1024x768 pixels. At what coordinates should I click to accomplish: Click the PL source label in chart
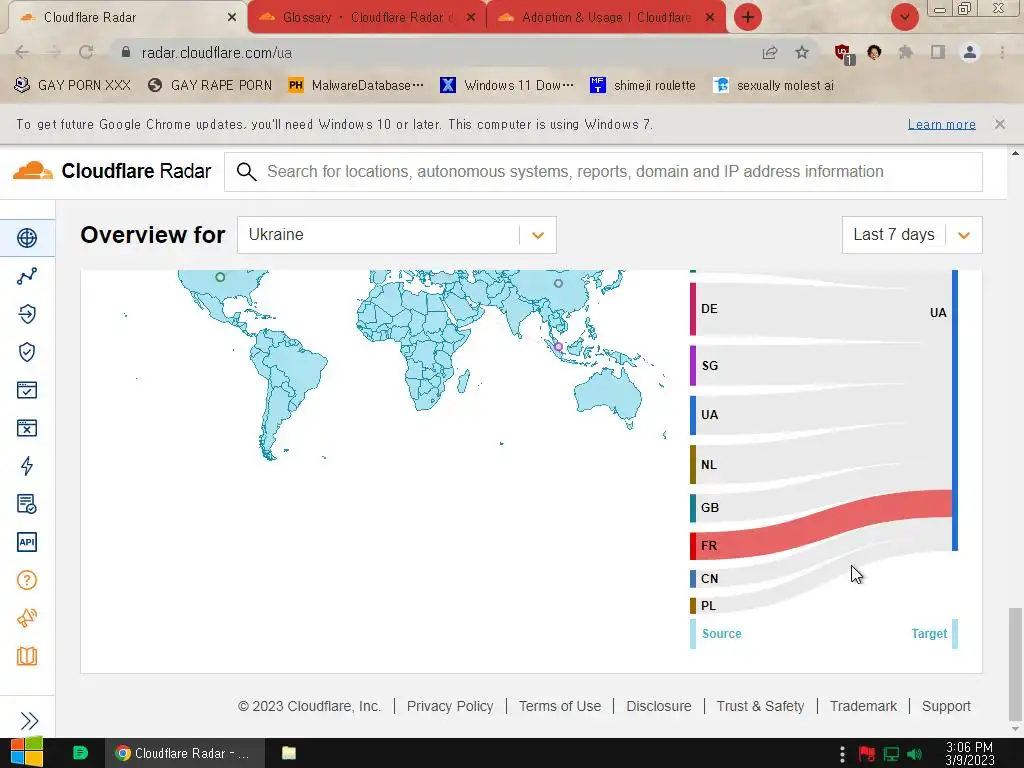[709, 605]
